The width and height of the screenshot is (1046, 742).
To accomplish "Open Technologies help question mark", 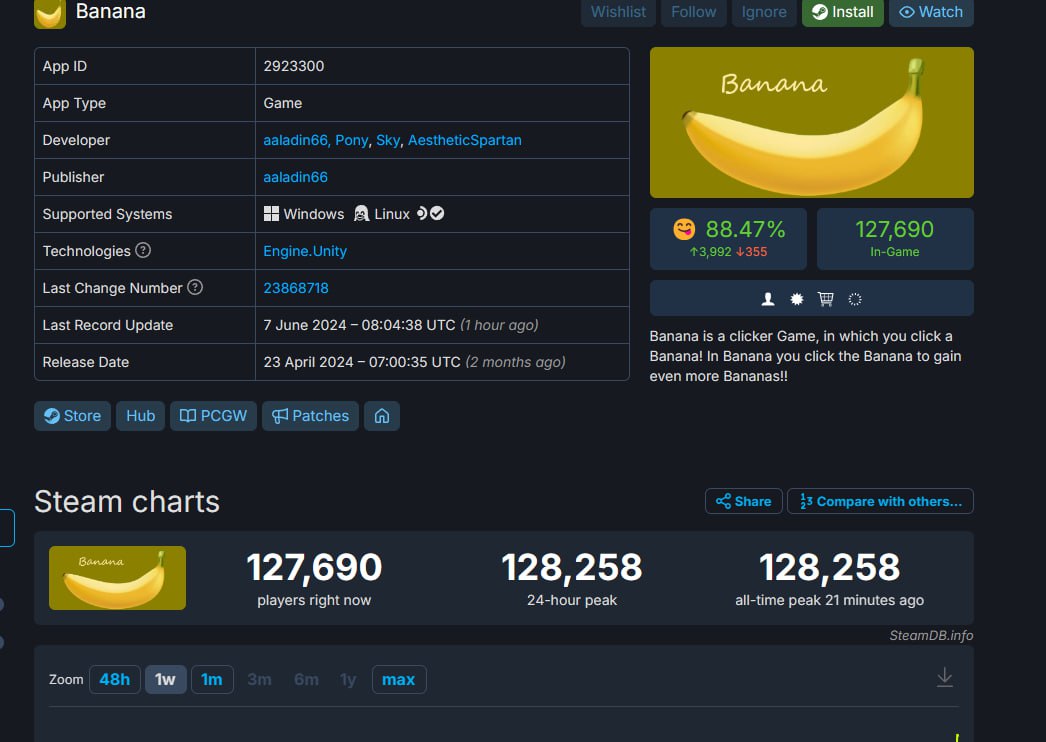I will coord(143,250).
